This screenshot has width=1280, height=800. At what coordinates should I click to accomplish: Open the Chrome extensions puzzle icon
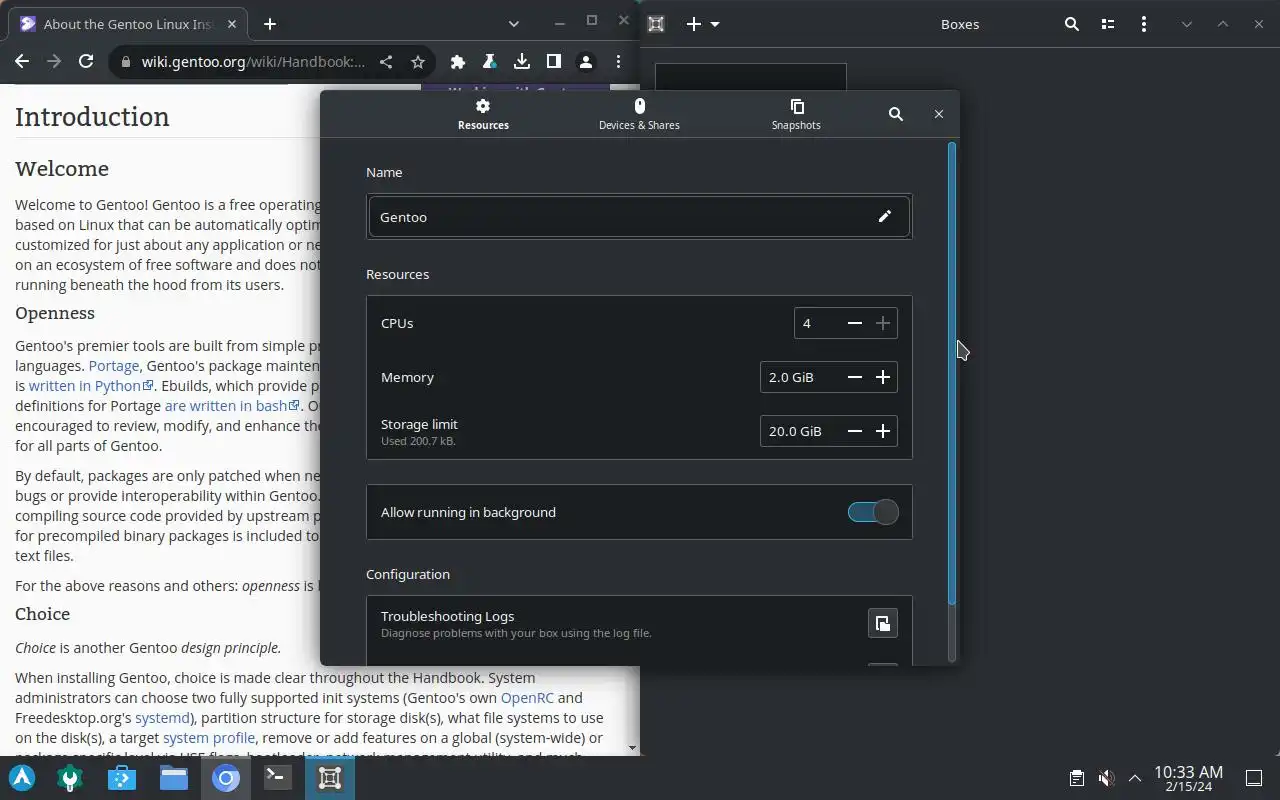pyautogui.click(x=458, y=62)
